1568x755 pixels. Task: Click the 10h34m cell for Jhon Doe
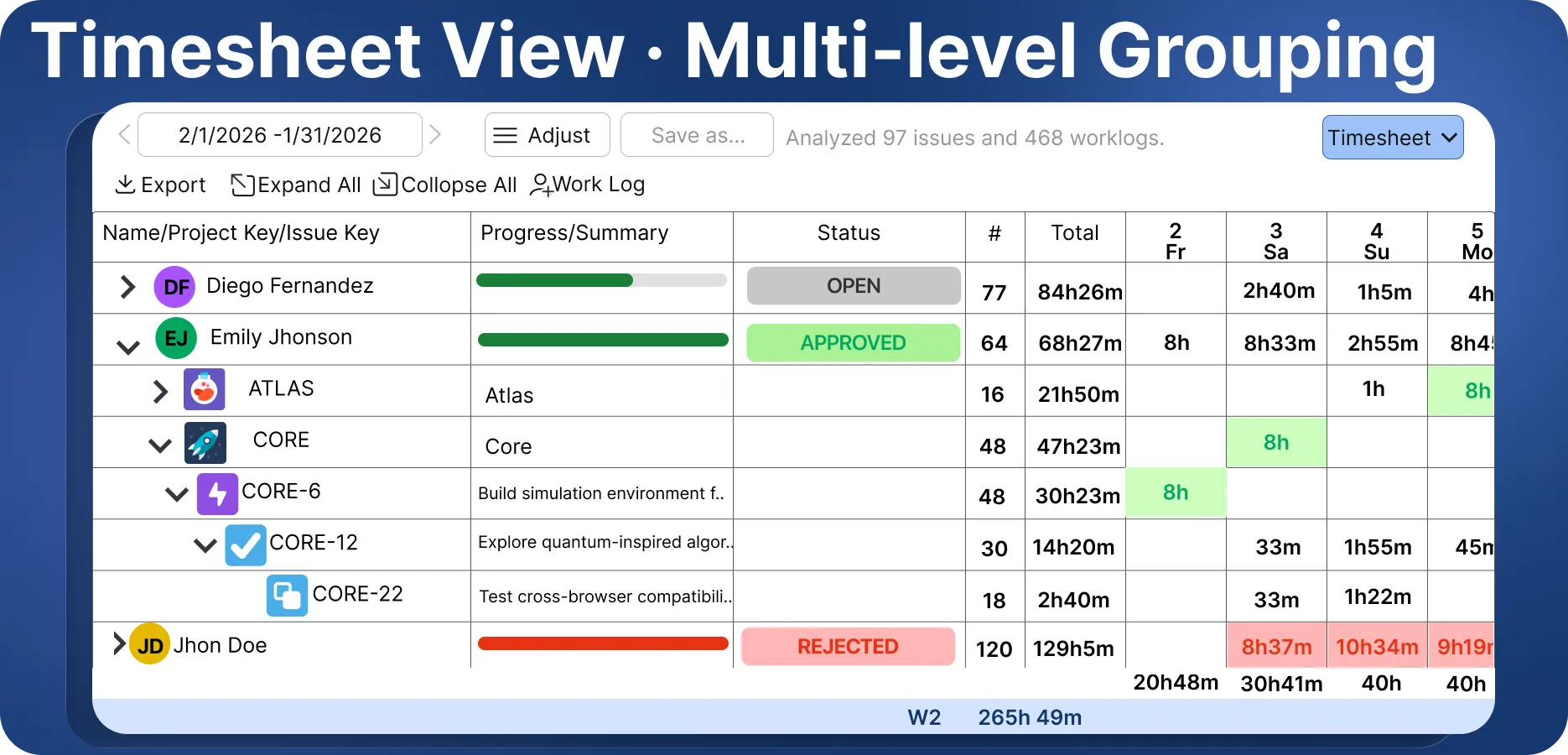1377,646
